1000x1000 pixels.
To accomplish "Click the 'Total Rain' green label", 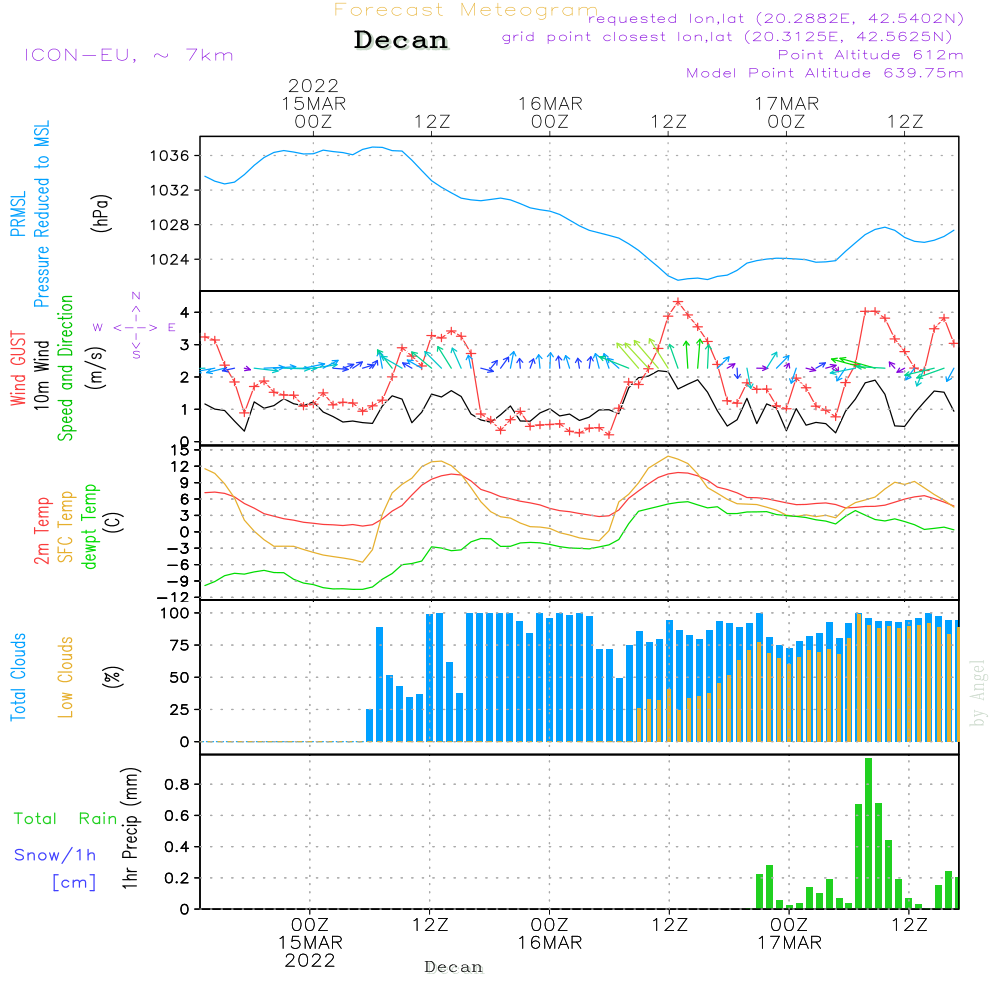I will (x=66, y=819).
